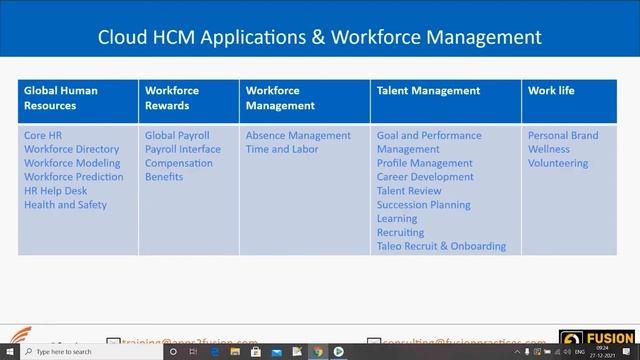Select the 'Succession Planning' entry
This screenshot has height=360, width=640.
[423, 204]
